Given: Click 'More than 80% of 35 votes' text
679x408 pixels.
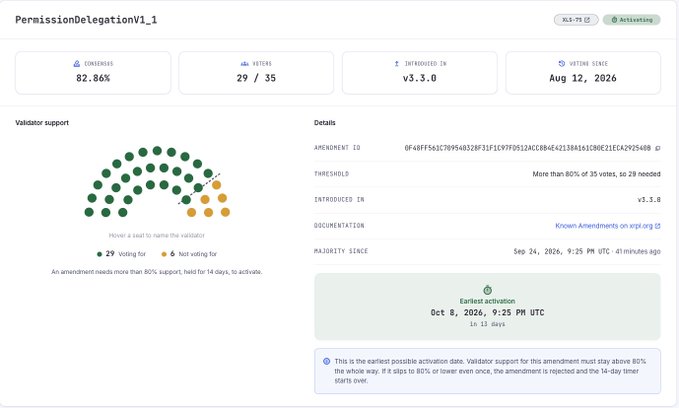Looking at the screenshot, I should [569, 174].
